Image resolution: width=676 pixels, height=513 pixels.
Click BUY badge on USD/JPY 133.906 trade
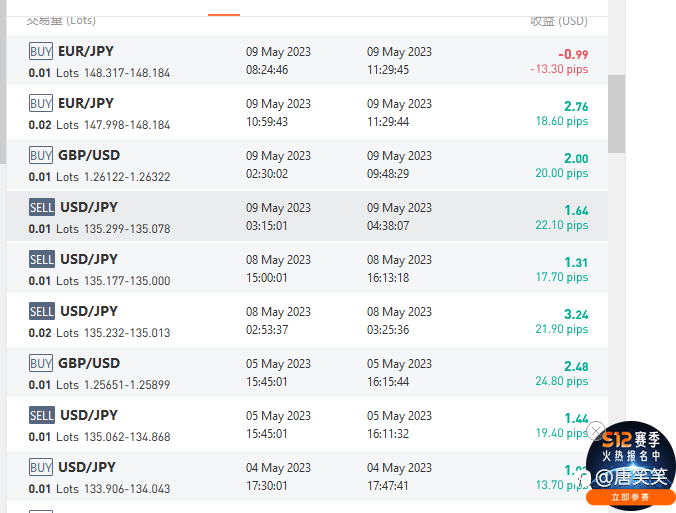pos(41,467)
